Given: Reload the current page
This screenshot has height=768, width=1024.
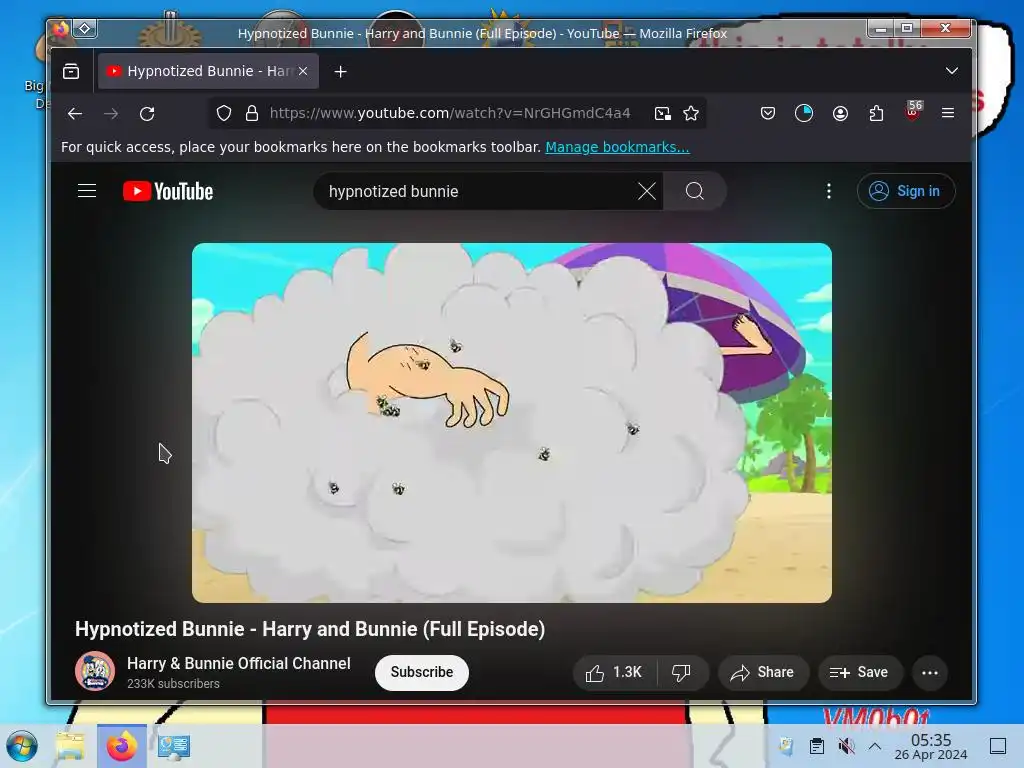Looking at the screenshot, I should point(148,114).
